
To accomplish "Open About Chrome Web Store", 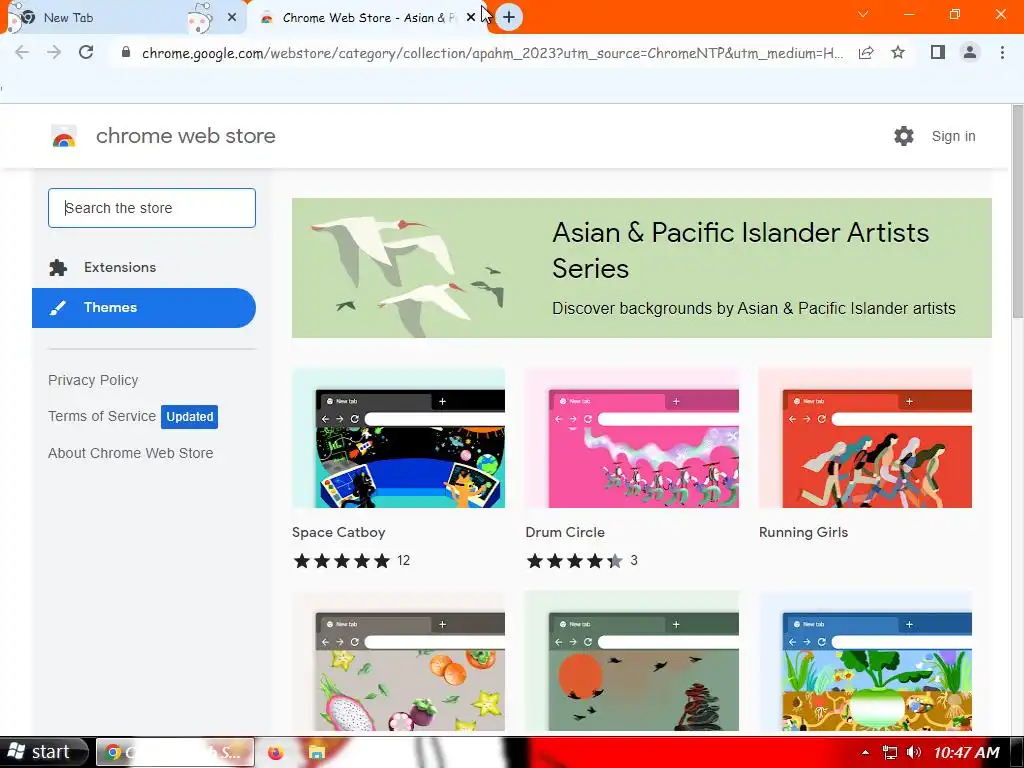I will pos(131,453).
